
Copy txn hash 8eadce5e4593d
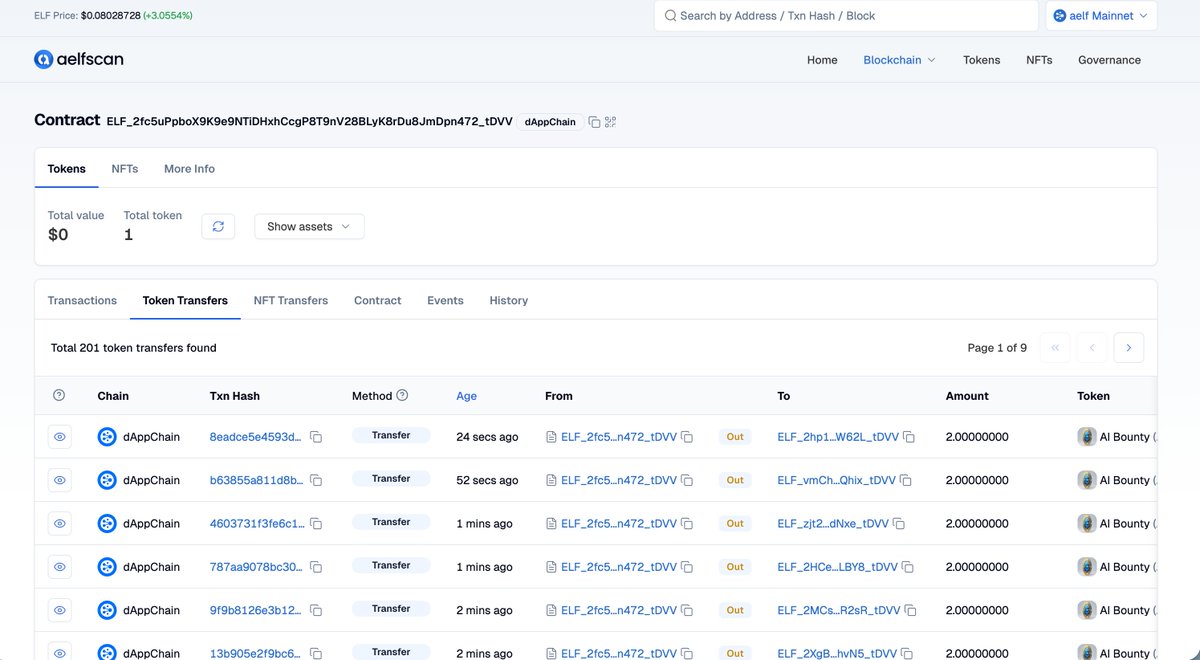coord(316,437)
